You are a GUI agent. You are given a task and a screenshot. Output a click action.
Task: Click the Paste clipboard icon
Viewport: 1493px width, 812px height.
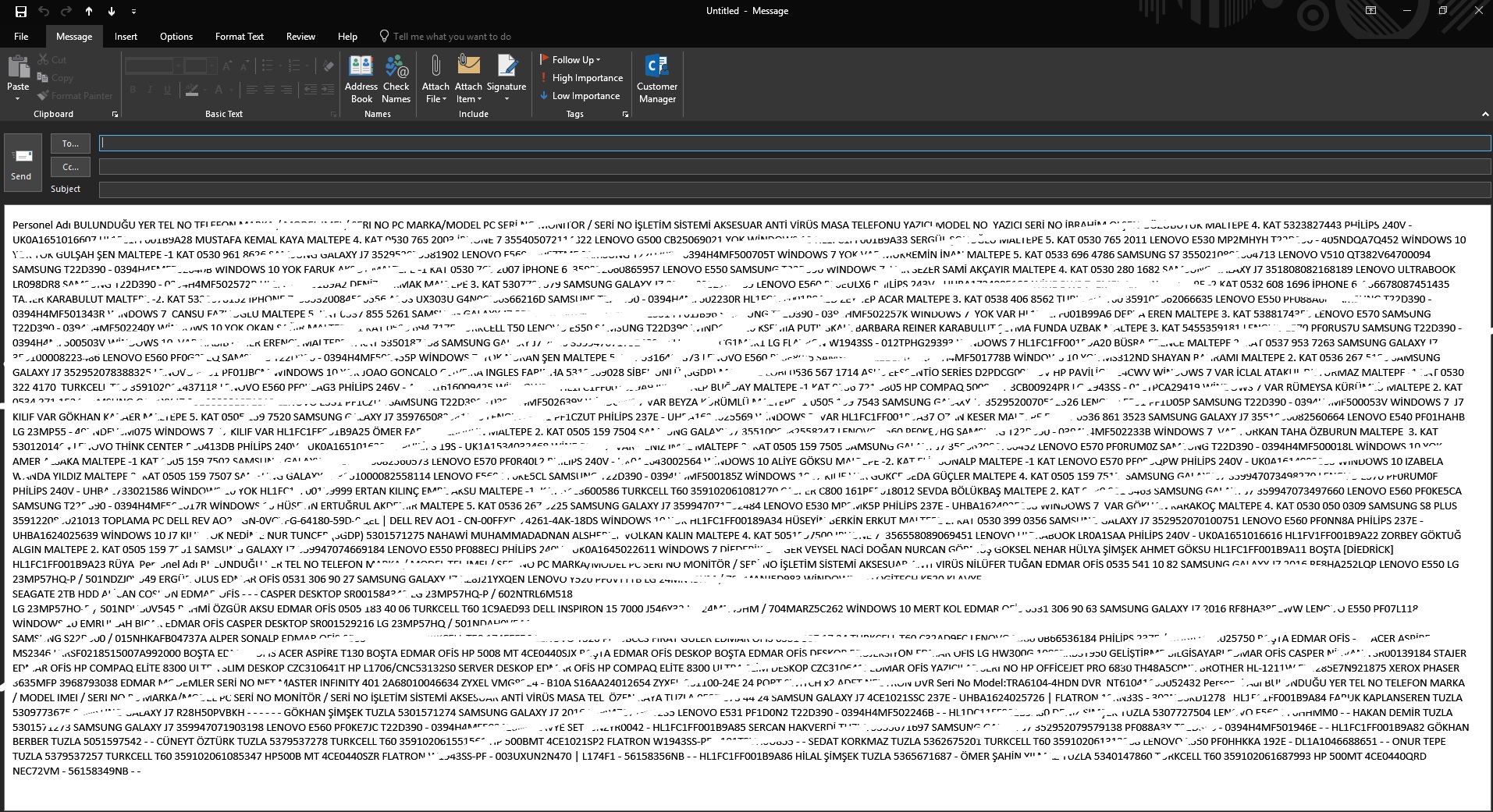[x=18, y=68]
